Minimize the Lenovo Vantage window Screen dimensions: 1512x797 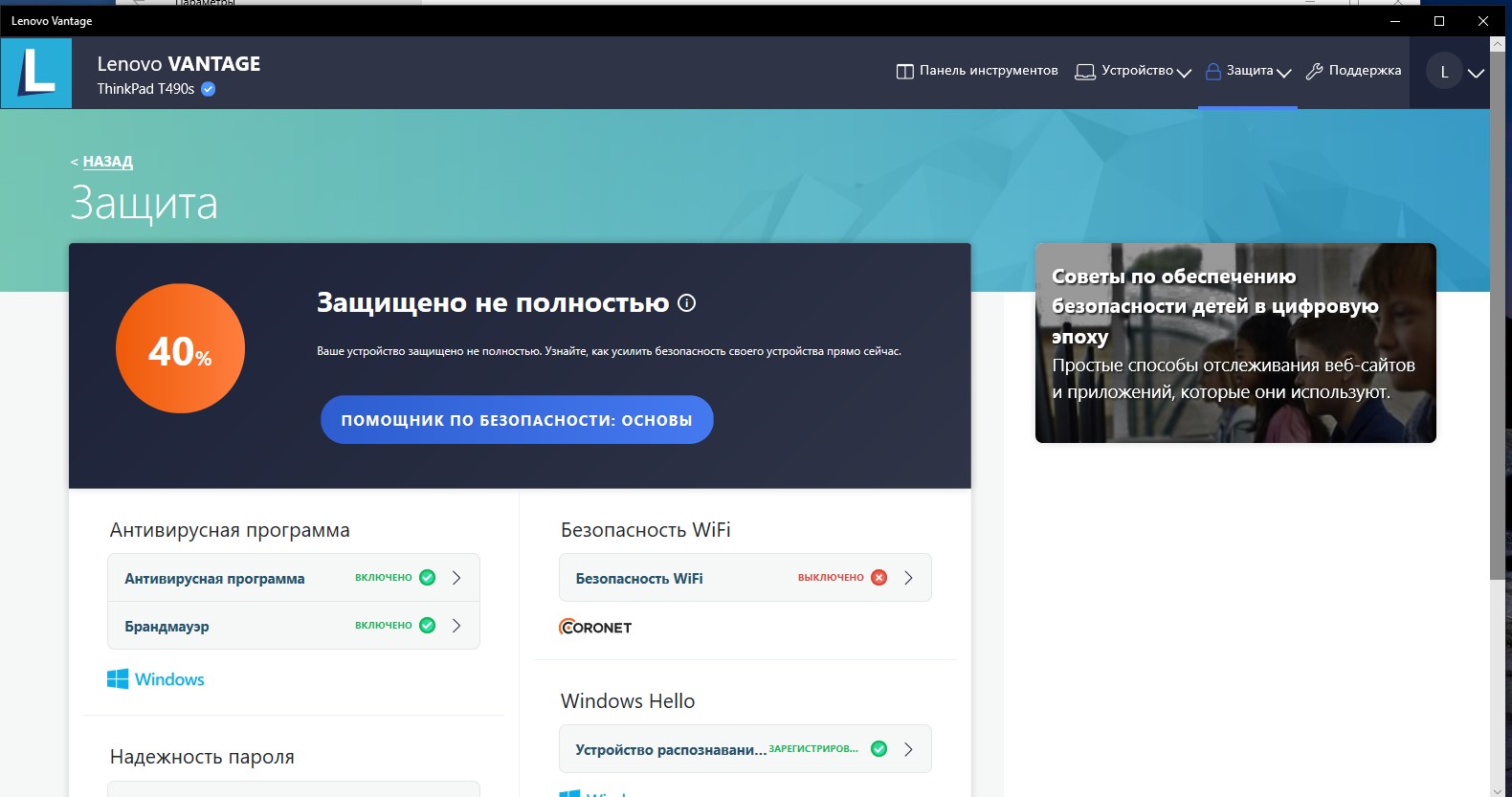pyautogui.click(x=1395, y=21)
